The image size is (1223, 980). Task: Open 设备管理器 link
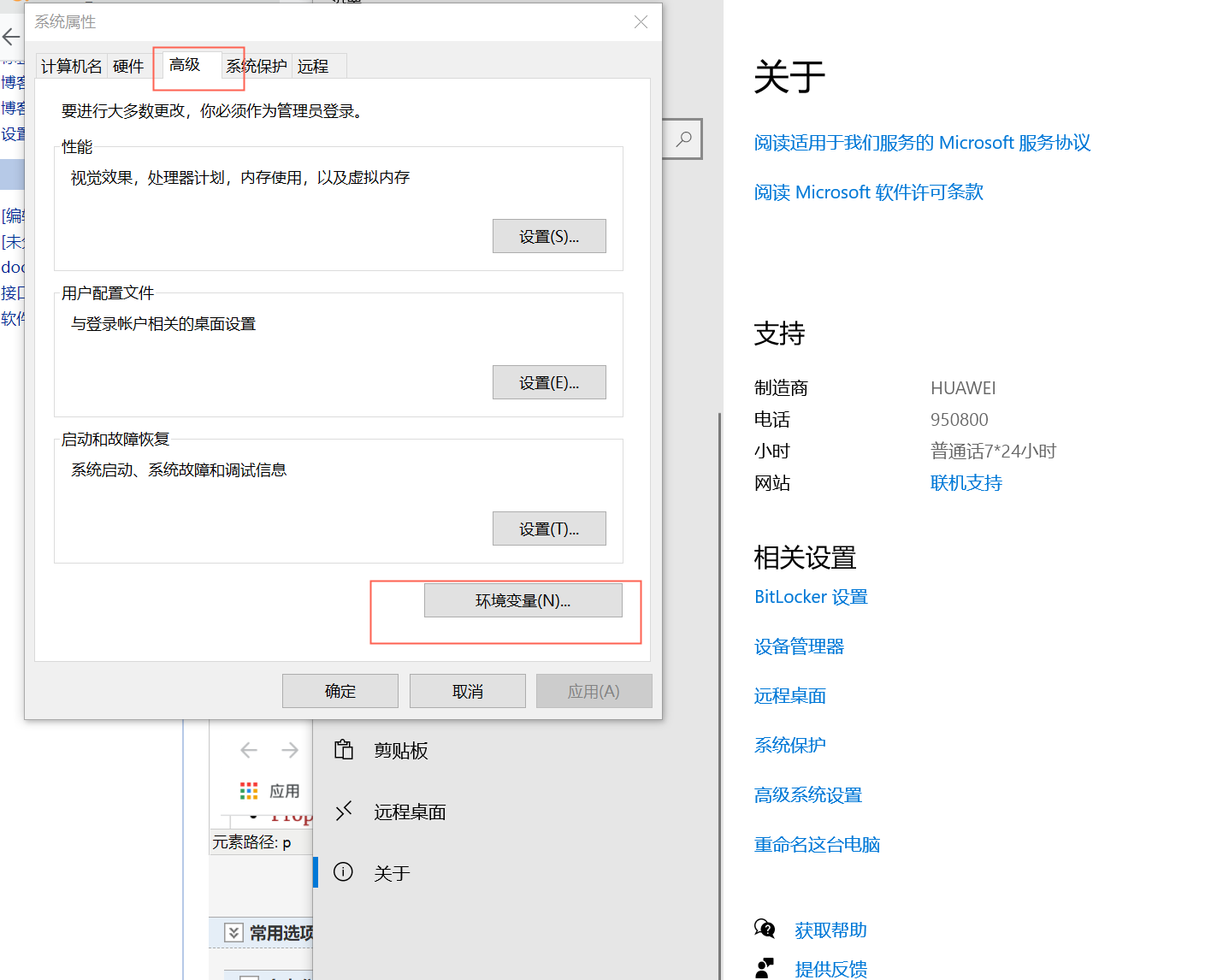point(799,646)
